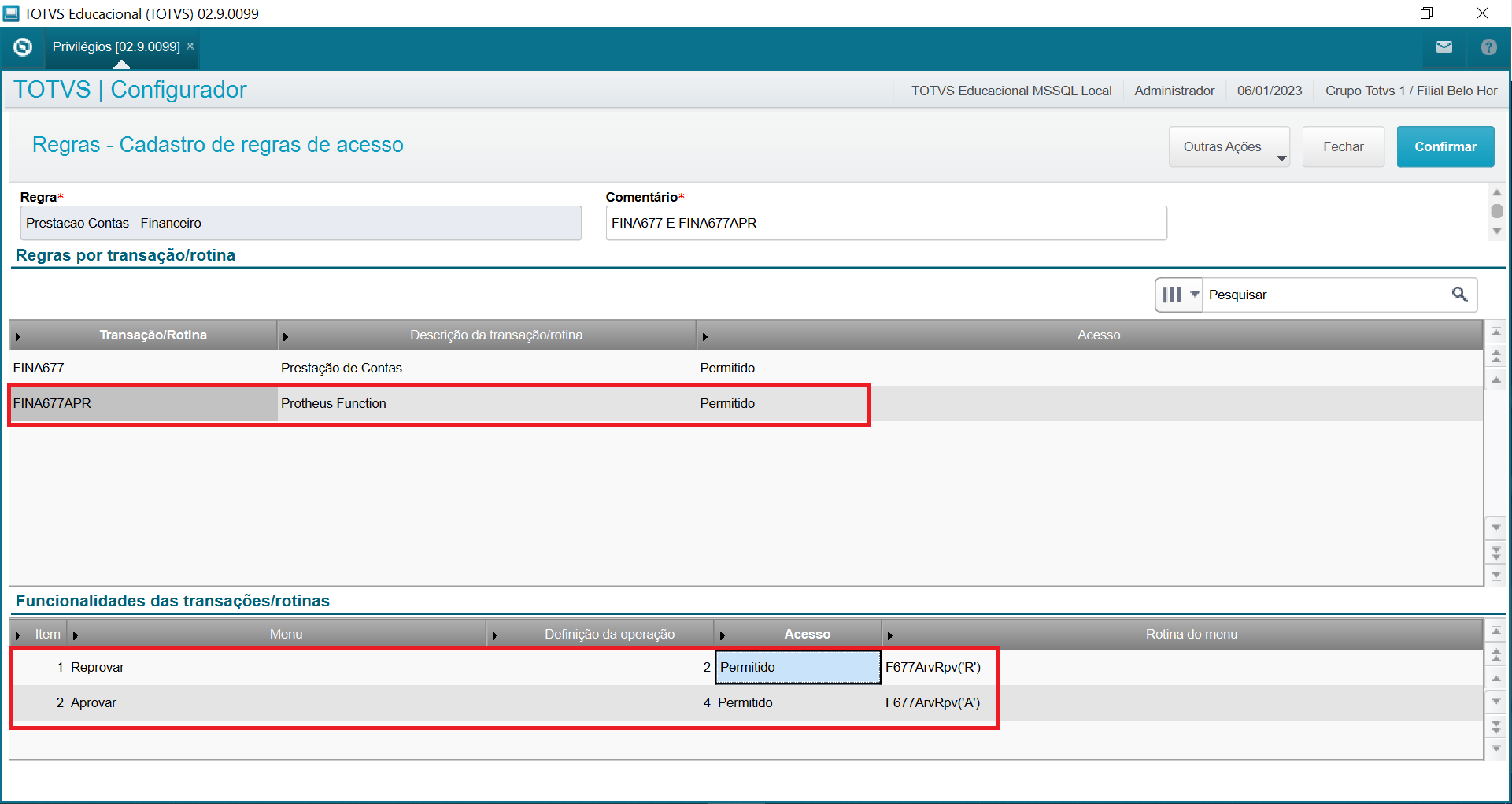Screen dimensions: 1512x804
Task: Click the Confirmar button
Action: coord(1445,146)
